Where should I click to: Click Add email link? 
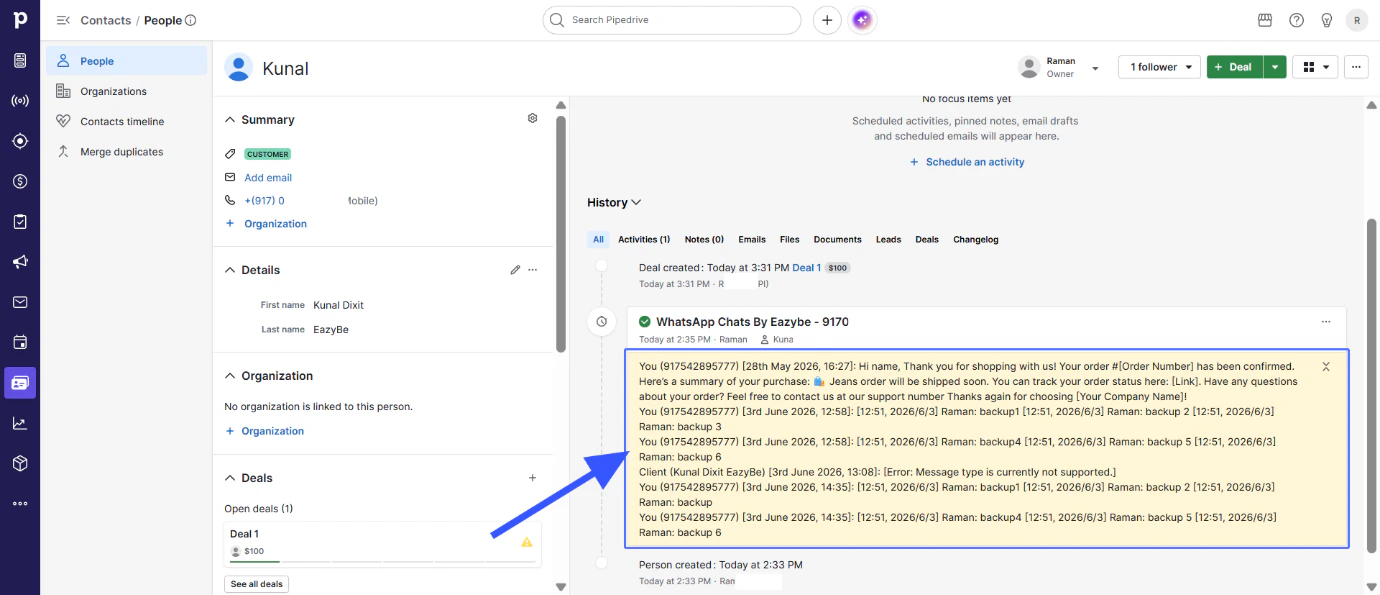[268, 177]
